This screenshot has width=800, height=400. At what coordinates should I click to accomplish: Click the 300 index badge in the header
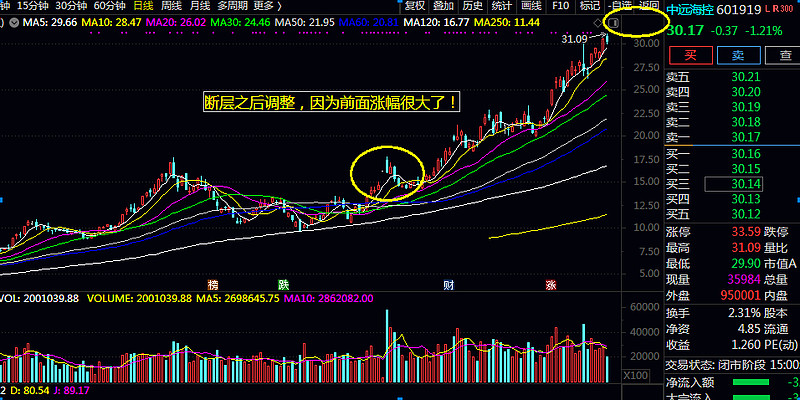pos(786,8)
